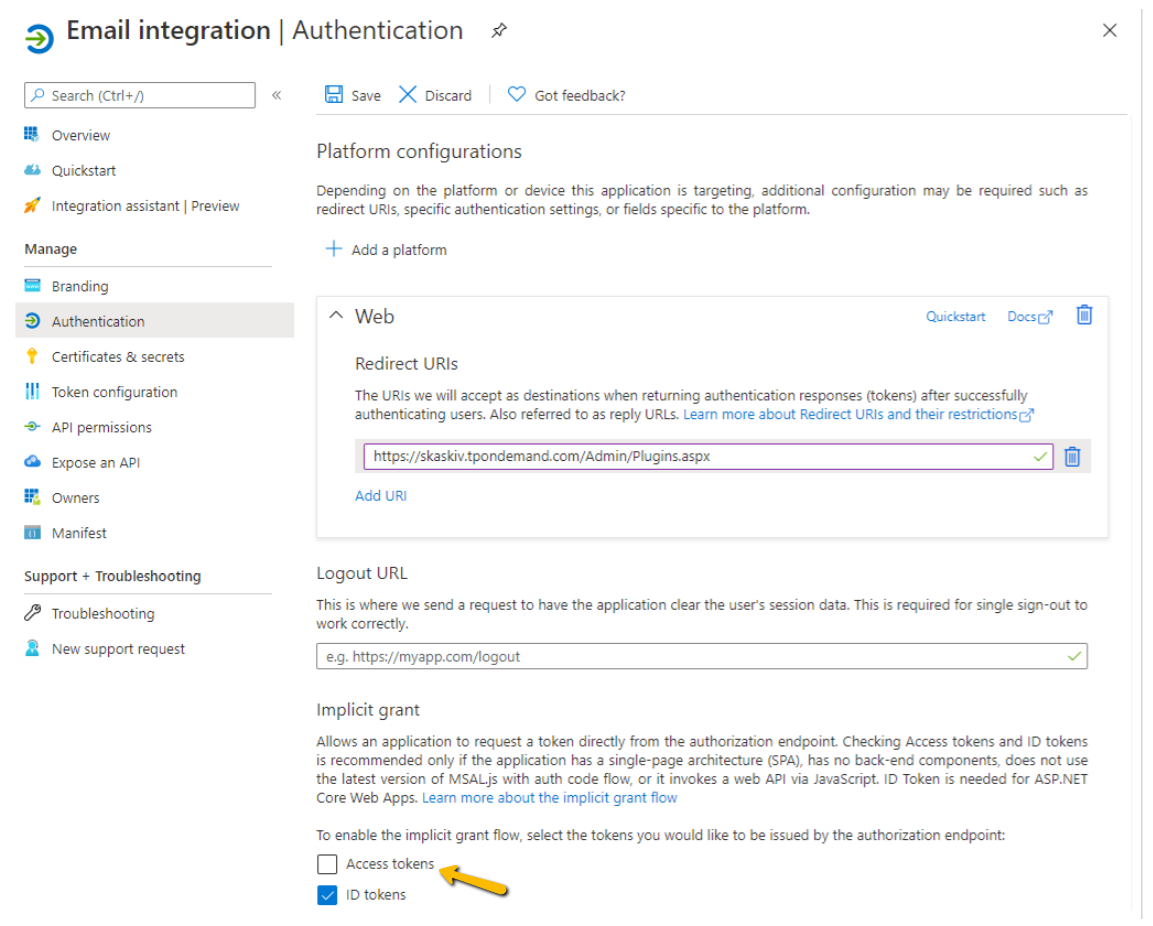Switch to the Branding section

click(80, 285)
